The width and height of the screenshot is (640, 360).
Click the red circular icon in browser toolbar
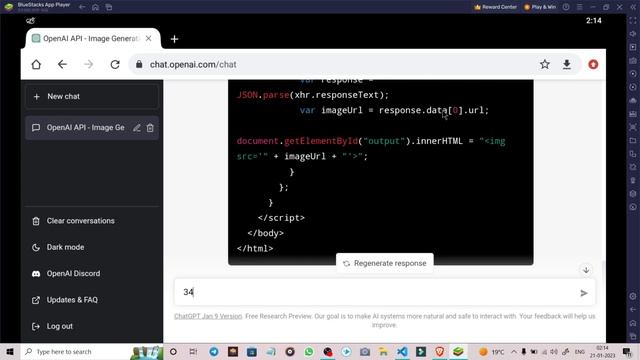click(593, 64)
